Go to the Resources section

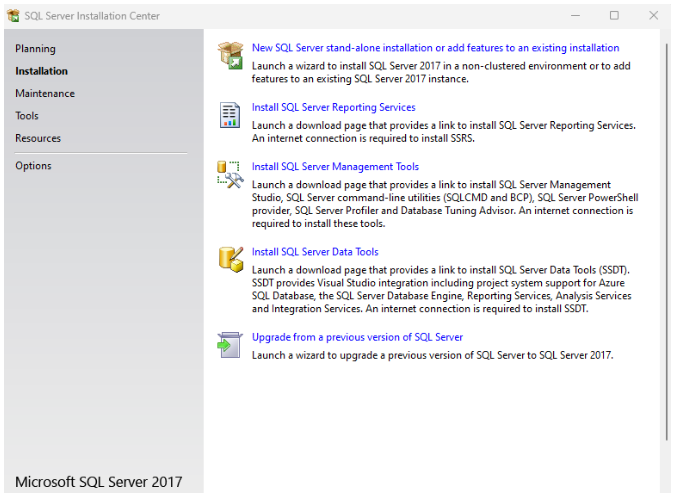[38, 138]
